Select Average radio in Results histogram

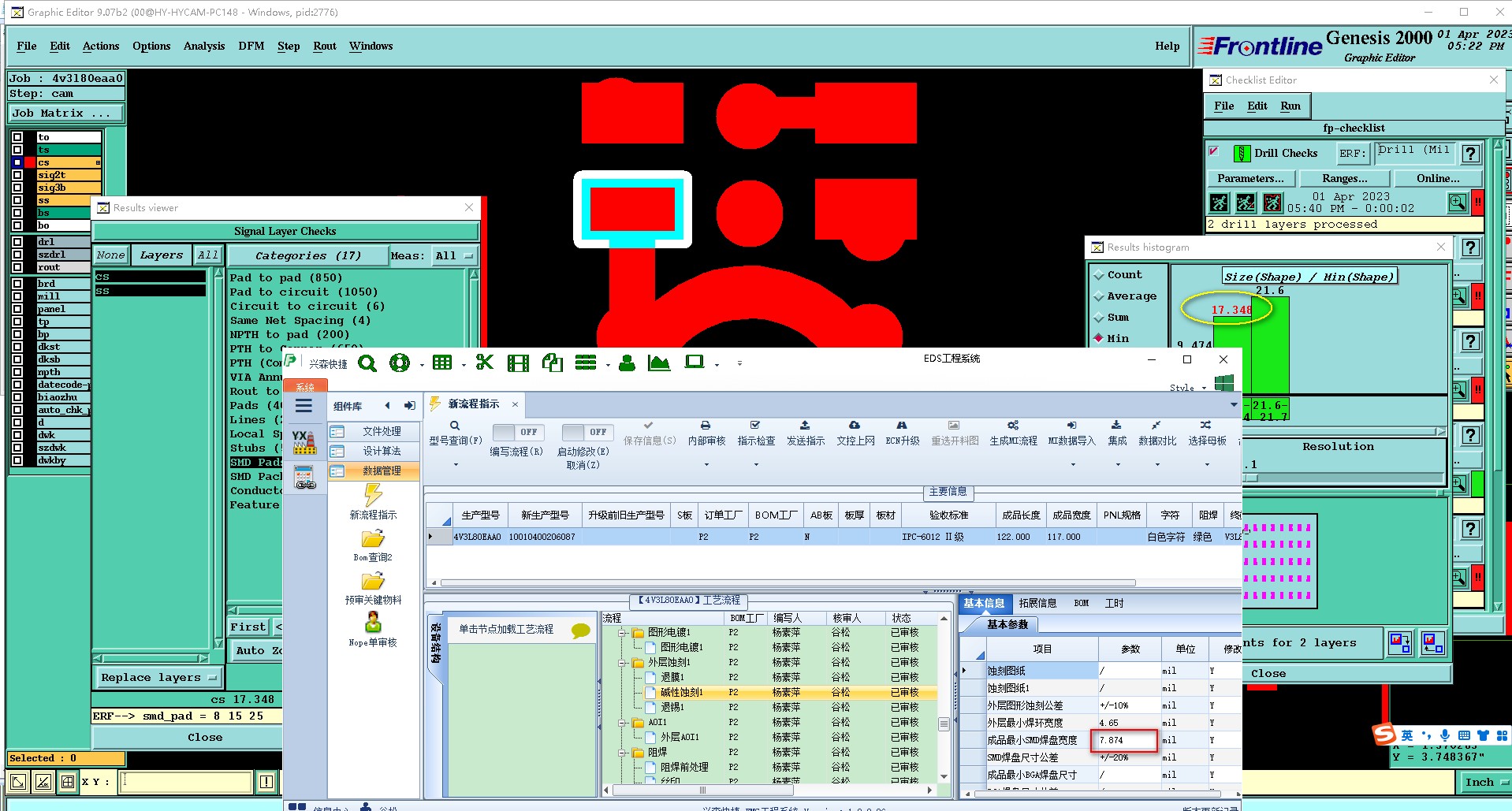[1098, 296]
